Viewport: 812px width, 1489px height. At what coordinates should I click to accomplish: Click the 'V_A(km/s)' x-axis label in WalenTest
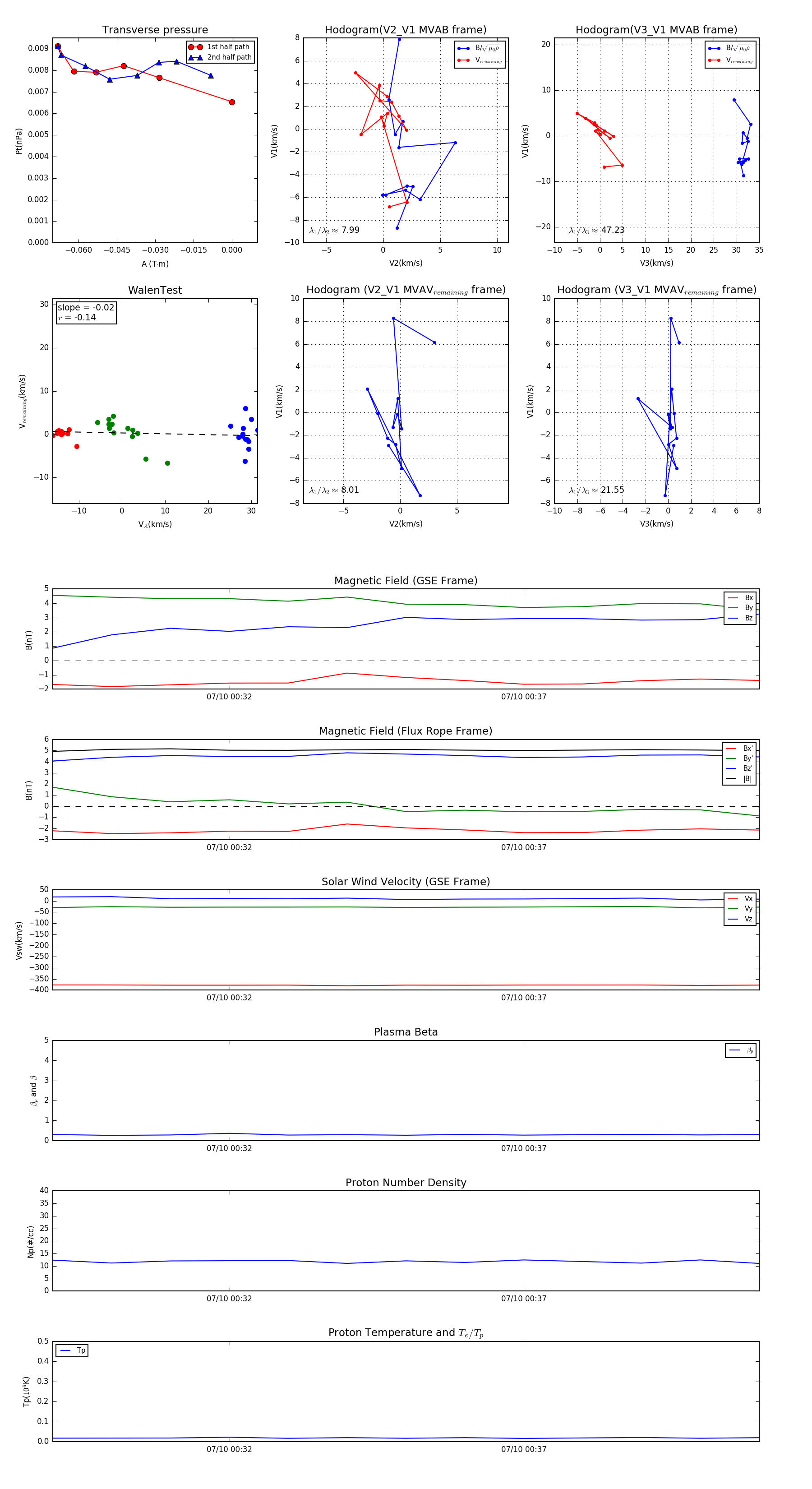pyautogui.click(x=155, y=524)
